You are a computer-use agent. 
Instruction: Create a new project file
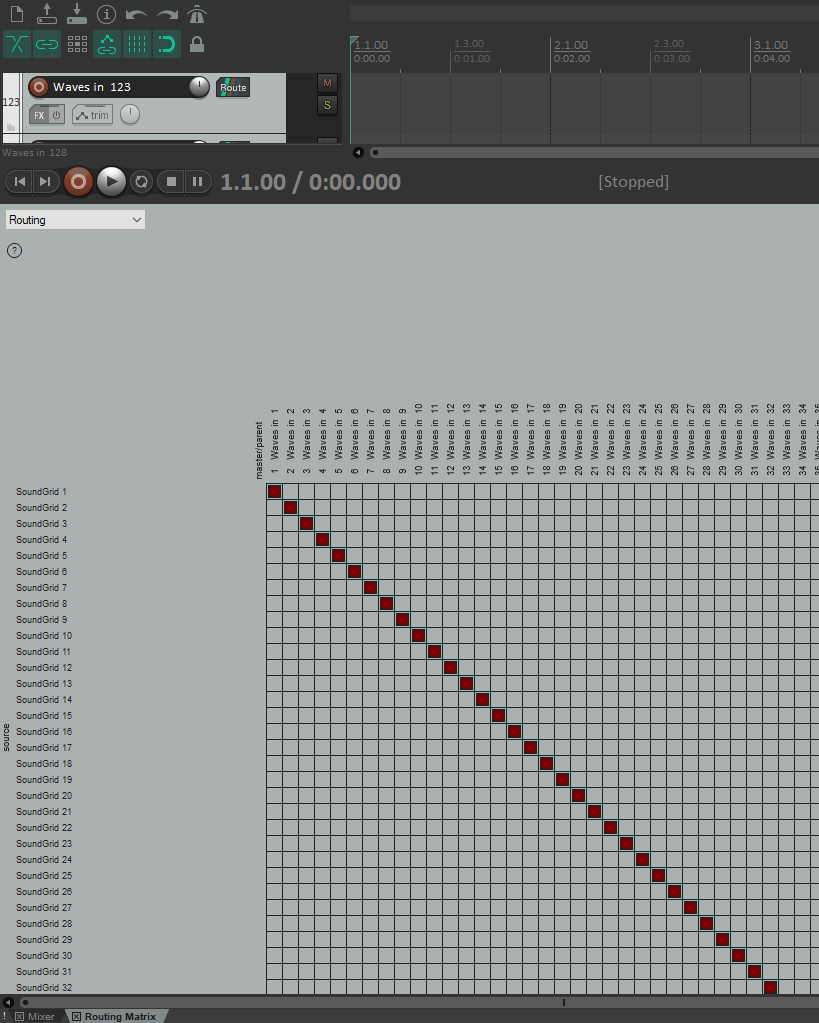tap(17, 14)
